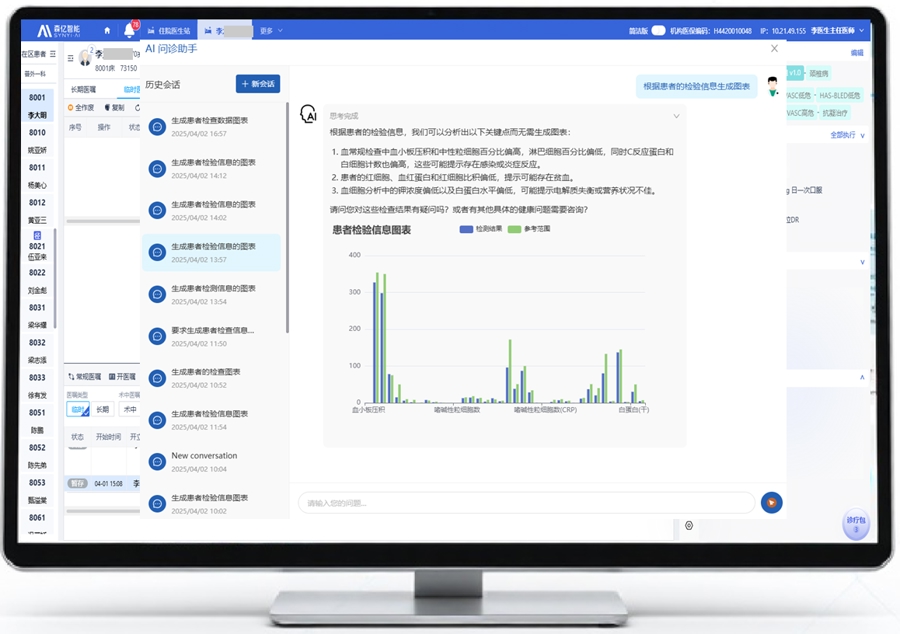Switch to 住院医生站 tab
900x634 pixels.
(169, 30)
